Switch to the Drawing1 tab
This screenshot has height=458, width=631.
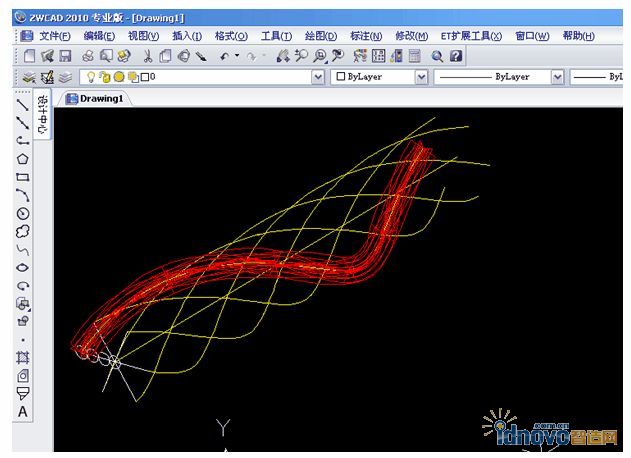(x=95, y=99)
